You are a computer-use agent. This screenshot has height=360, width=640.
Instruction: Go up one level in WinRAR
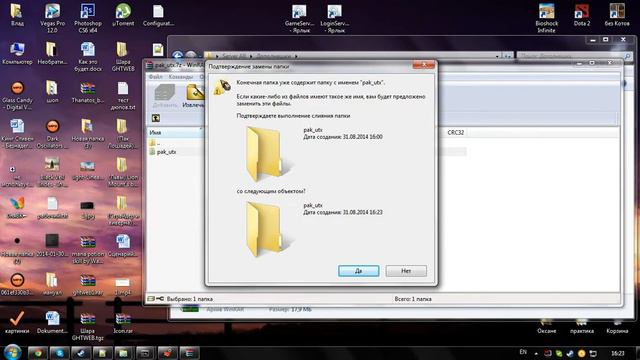pyautogui.click(x=156, y=118)
